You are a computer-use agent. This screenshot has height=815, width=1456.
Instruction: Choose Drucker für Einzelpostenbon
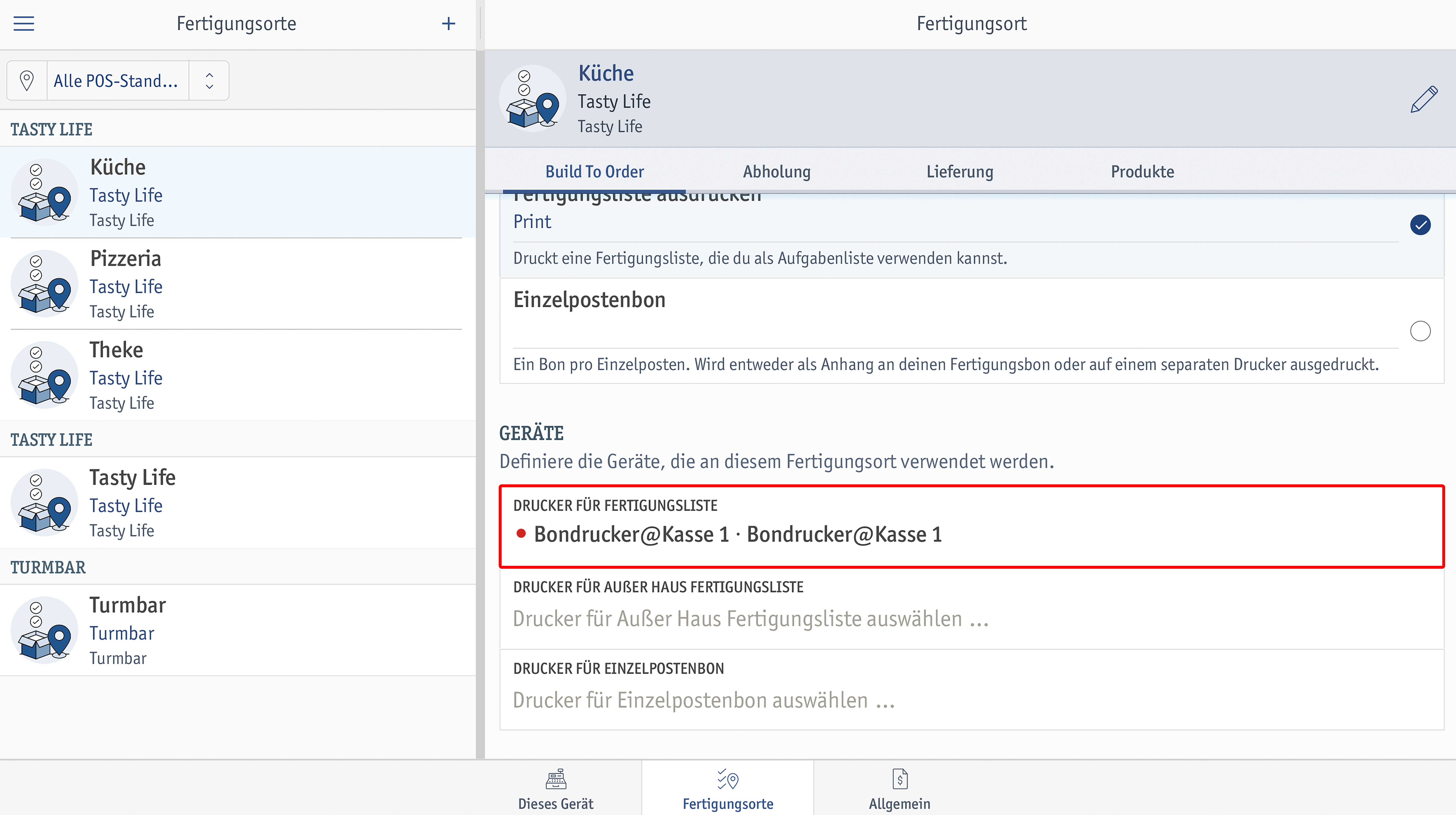point(972,690)
